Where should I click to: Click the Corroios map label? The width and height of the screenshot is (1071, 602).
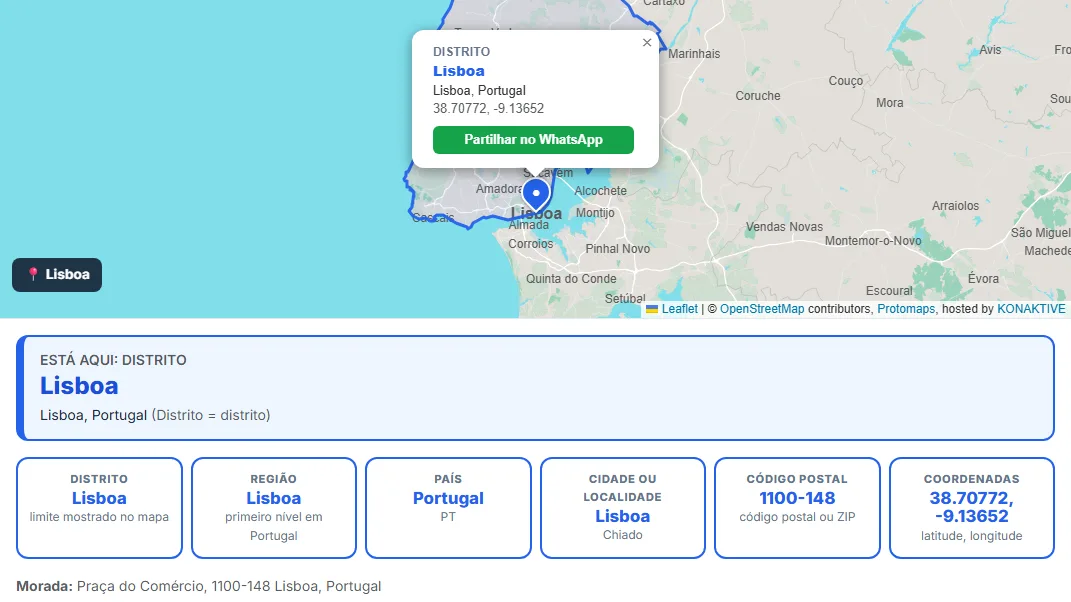pyautogui.click(x=531, y=244)
